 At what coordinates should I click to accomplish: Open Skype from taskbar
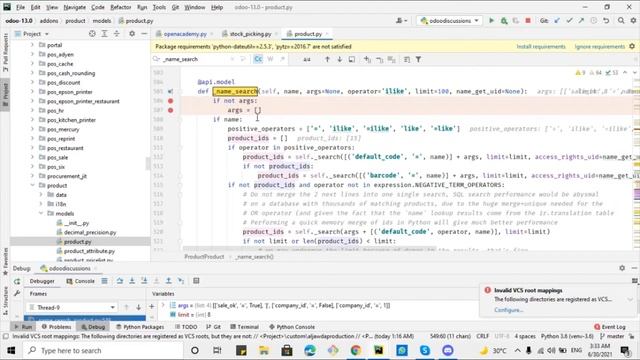coord(425,350)
